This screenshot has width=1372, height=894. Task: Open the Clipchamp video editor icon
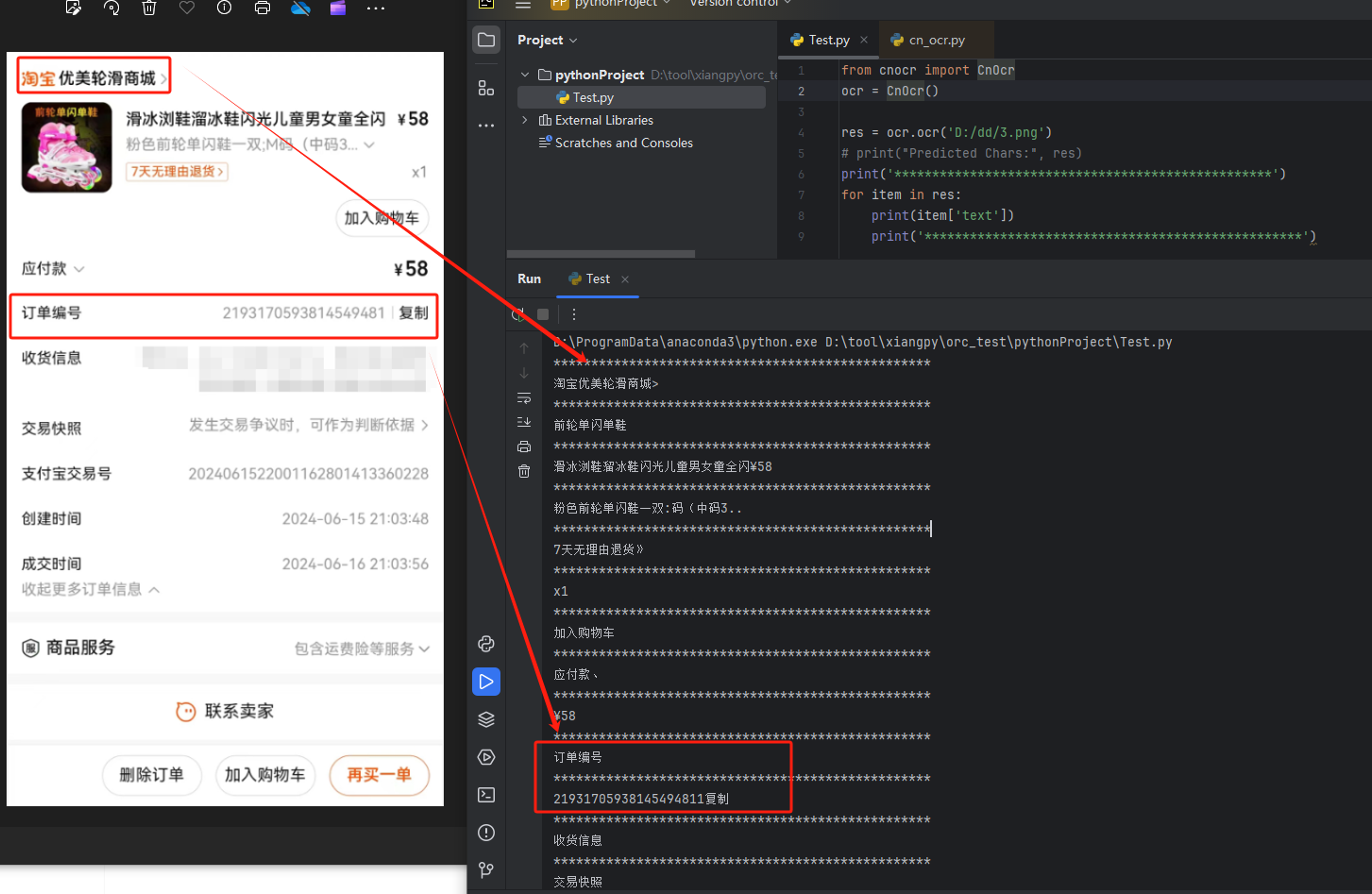pyautogui.click(x=338, y=8)
